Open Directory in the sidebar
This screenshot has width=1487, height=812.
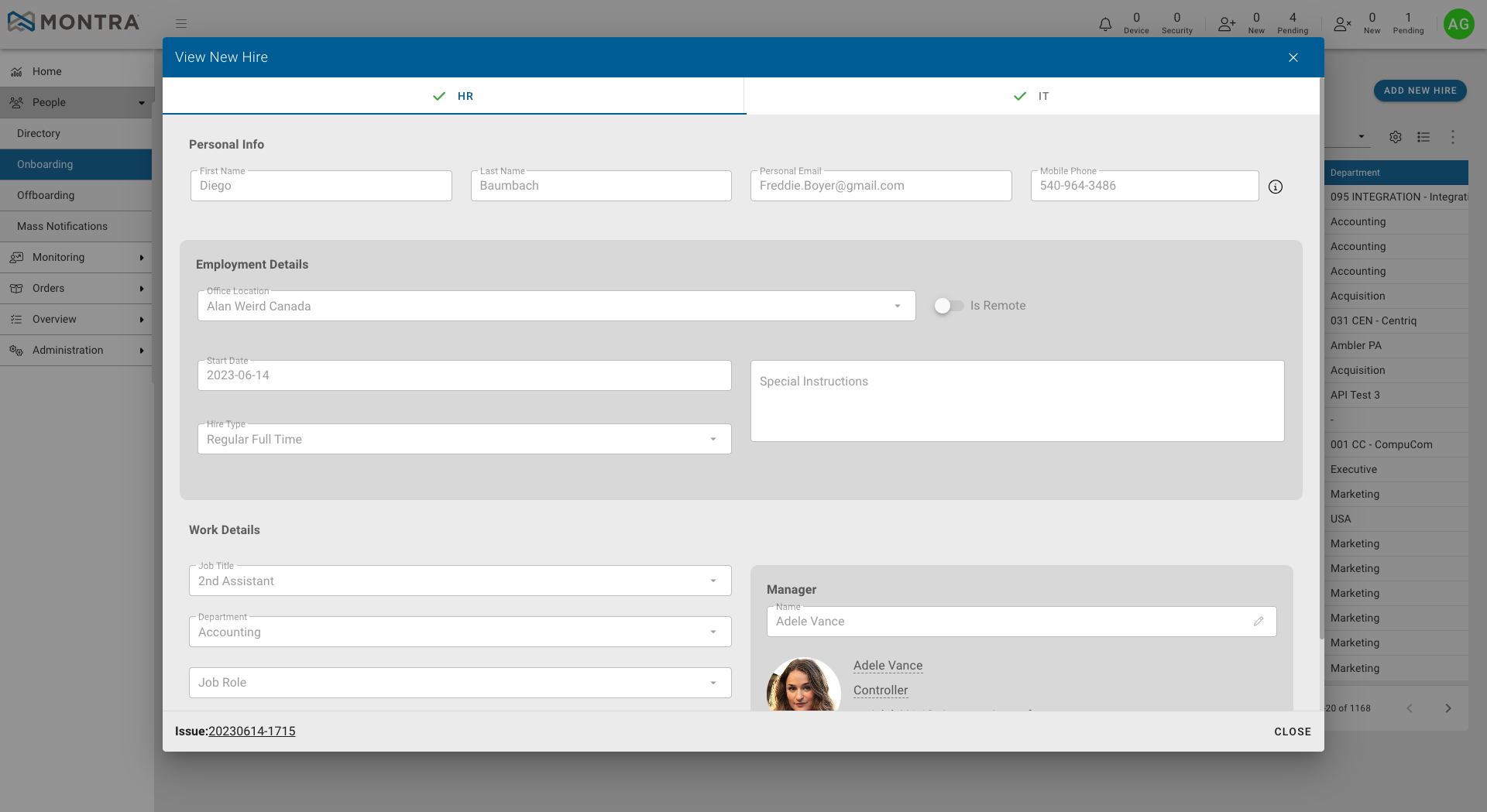76,133
